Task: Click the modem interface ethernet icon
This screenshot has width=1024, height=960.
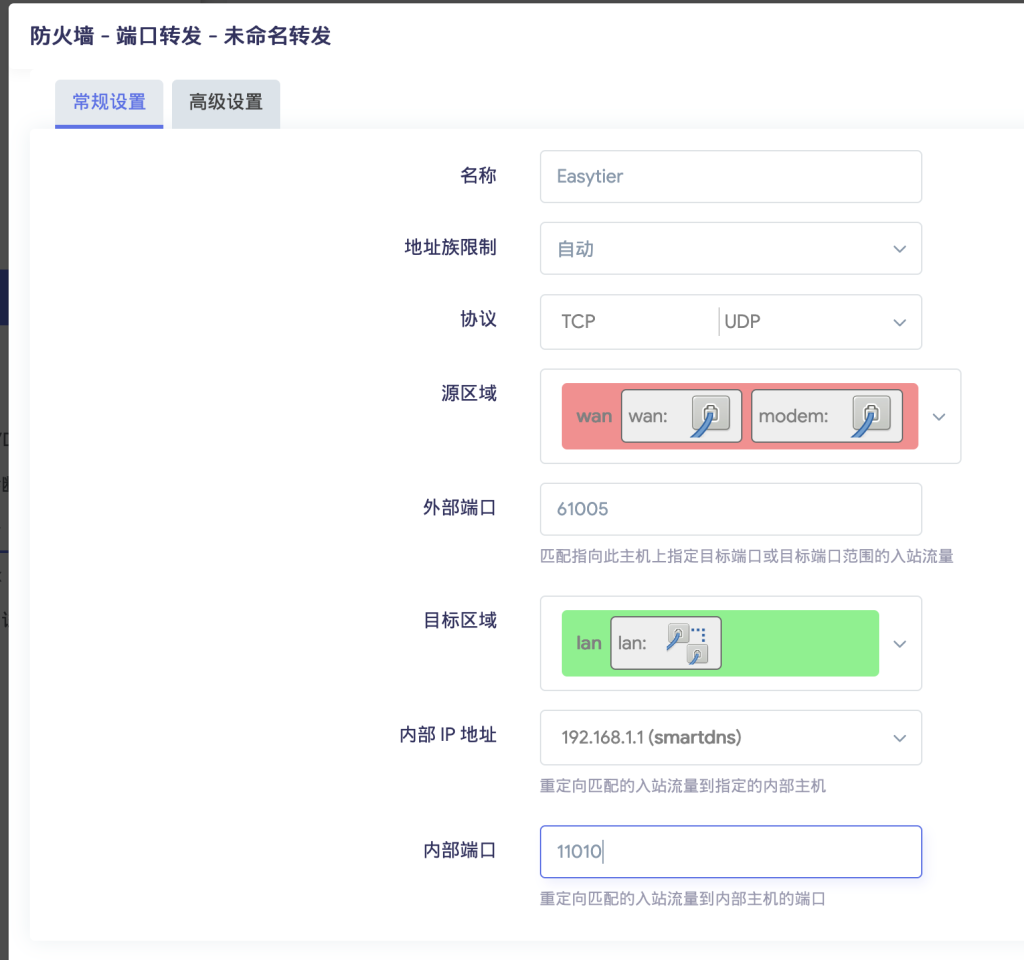Action: pyautogui.click(x=870, y=416)
